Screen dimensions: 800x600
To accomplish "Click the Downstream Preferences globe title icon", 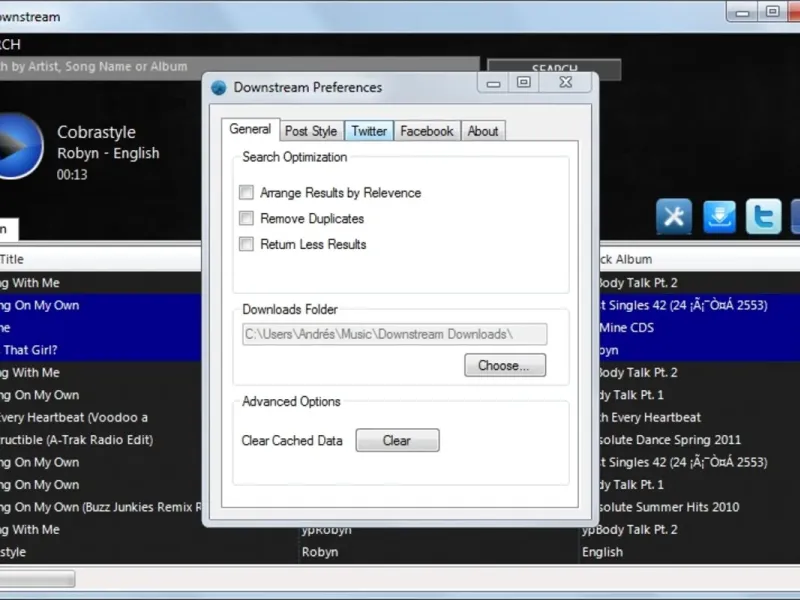I will 219,88.
